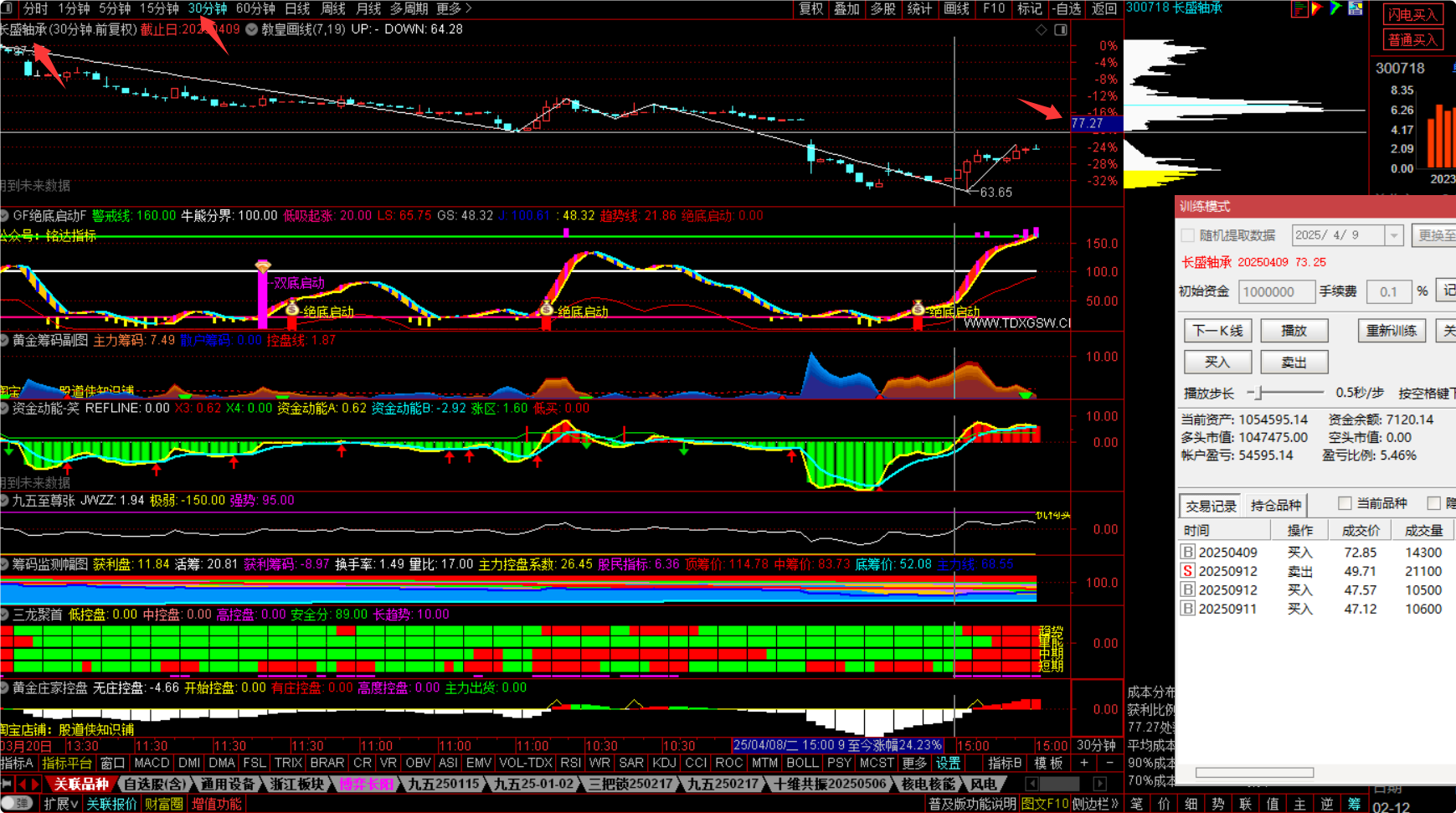This screenshot has height=813, width=1456.
Task: Click the training panel horizontal scrollbar
Action: point(1254,773)
